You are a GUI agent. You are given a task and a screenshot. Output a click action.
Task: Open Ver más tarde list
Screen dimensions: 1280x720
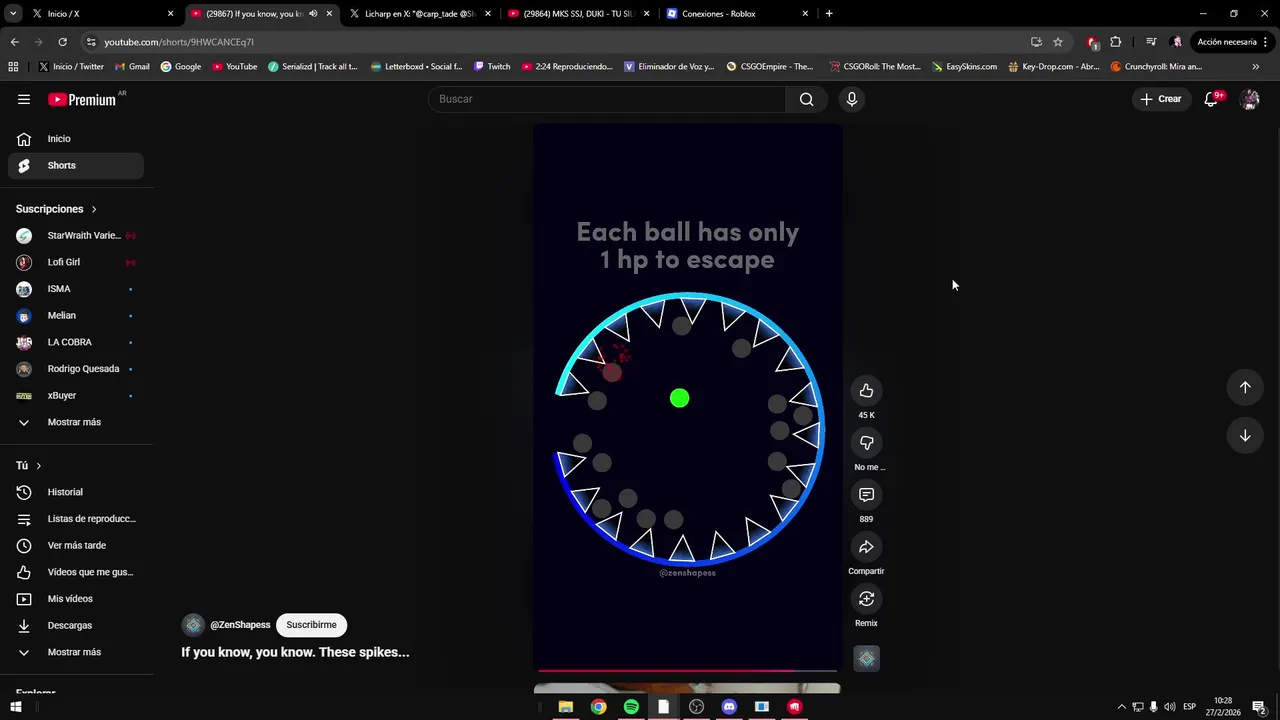pyautogui.click(x=76, y=546)
